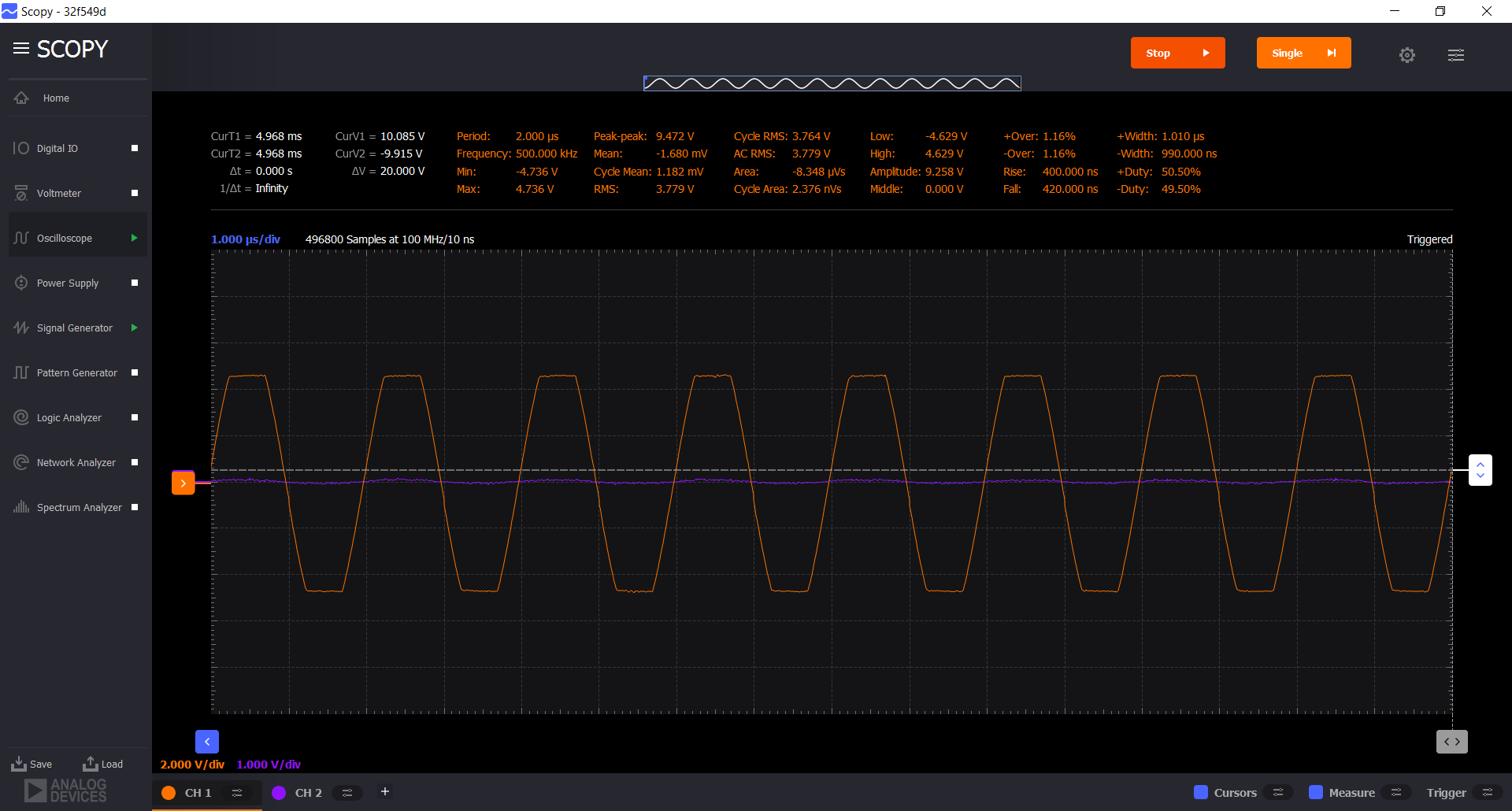Screen dimensions: 1512x811
Task: Click the Peak-peak 9.472 V measurement
Action: [644, 136]
